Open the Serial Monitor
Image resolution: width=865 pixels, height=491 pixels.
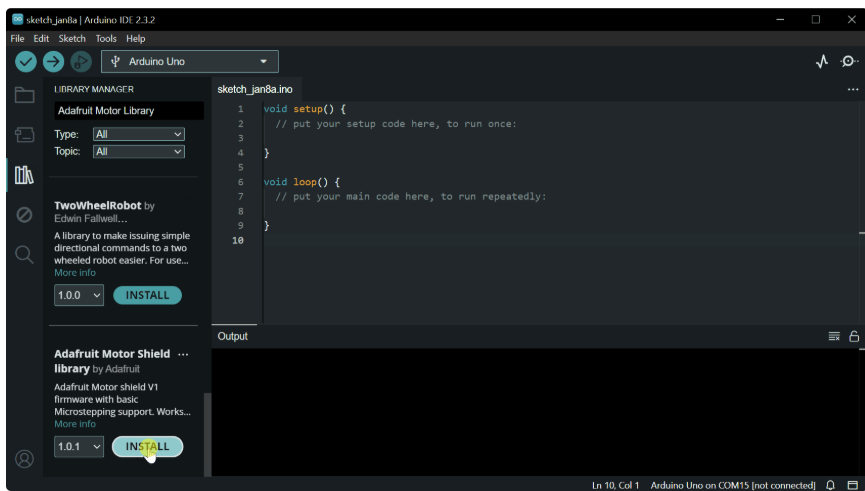tap(848, 61)
